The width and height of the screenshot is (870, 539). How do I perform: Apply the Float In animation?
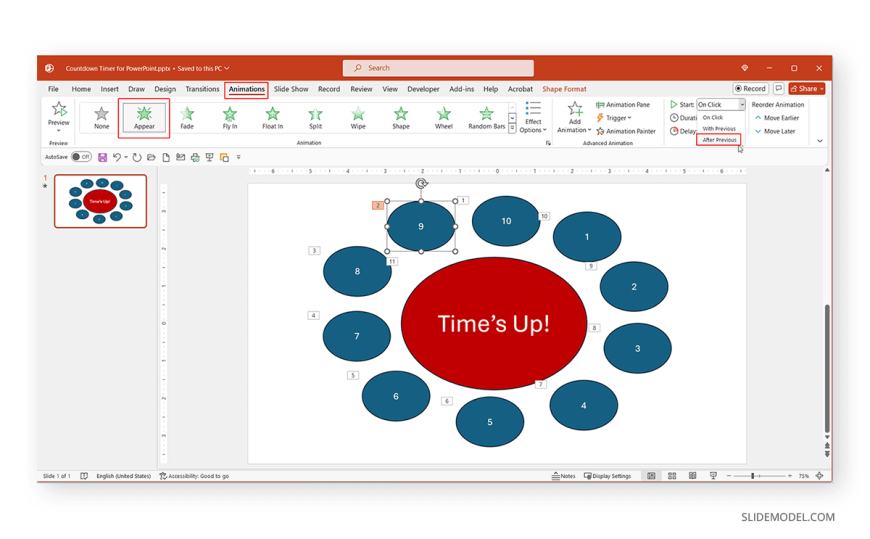coord(272,118)
